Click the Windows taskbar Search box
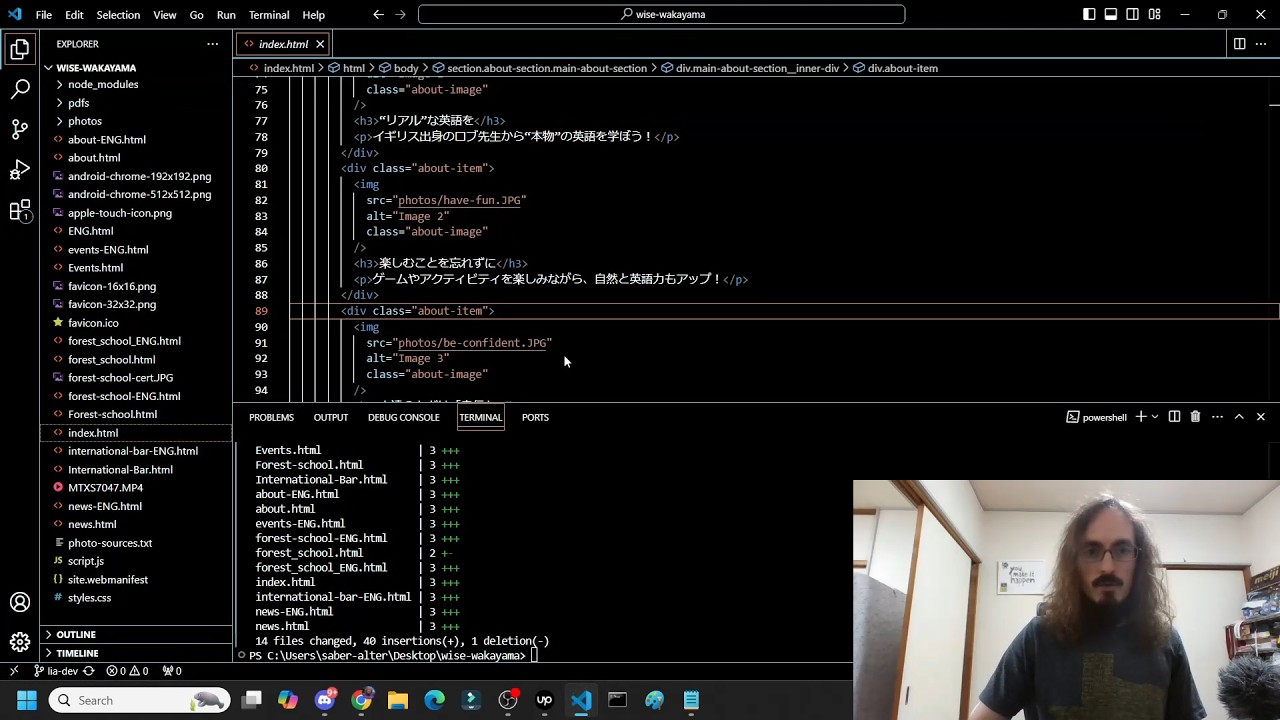The image size is (1280, 720). [139, 700]
